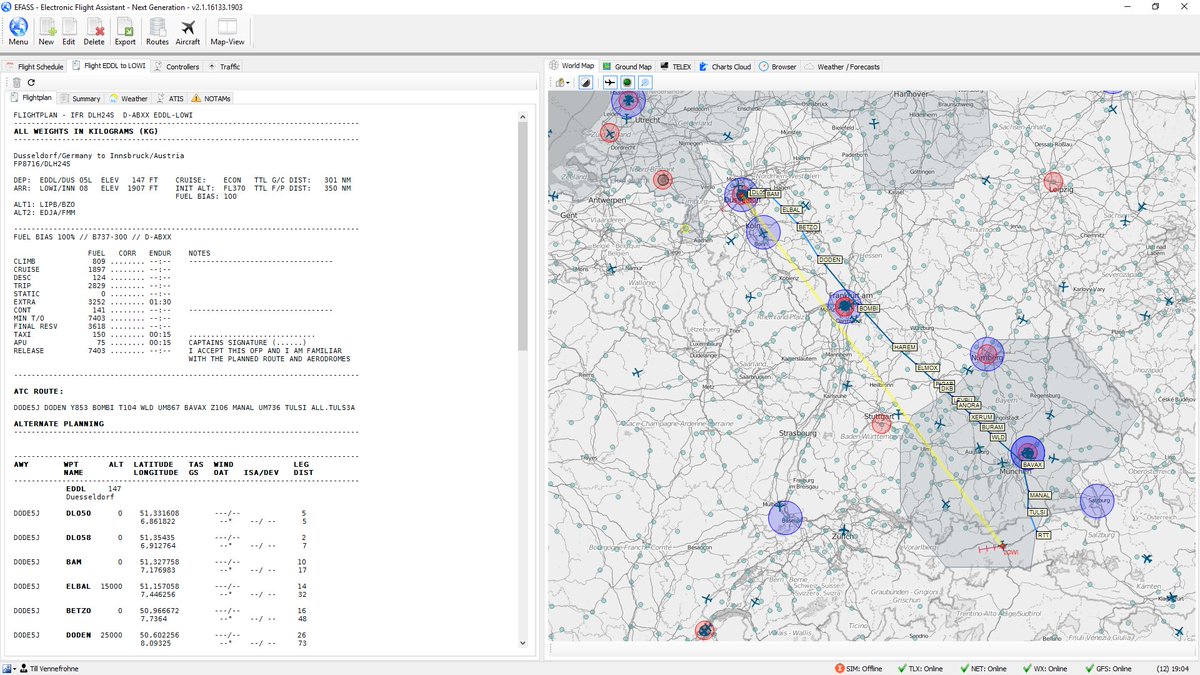Click the scroll-up arrow of flight plan
The height and width of the screenshot is (675, 1200).
click(x=522, y=115)
